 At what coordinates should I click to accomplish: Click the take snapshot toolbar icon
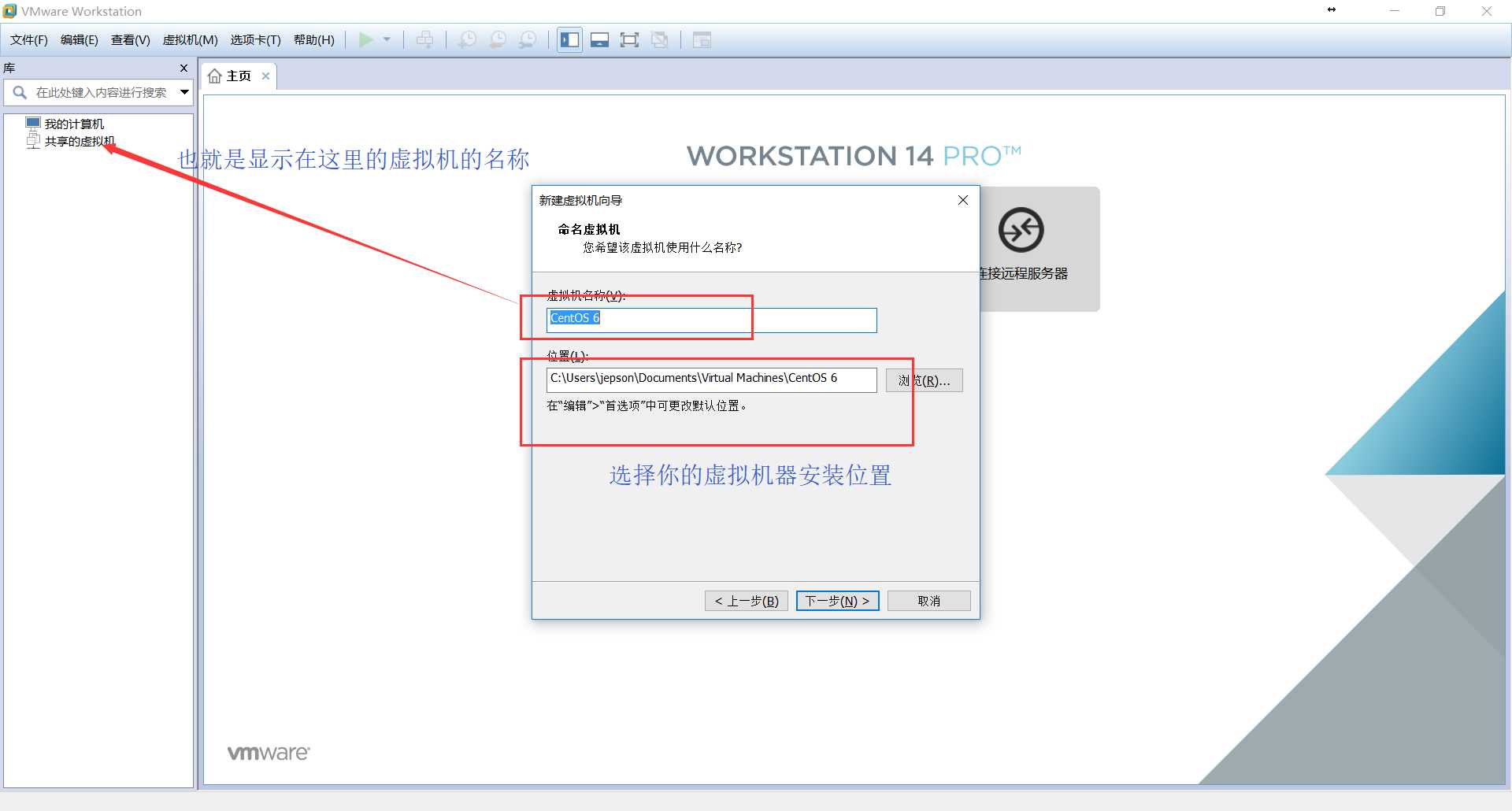coord(467,39)
